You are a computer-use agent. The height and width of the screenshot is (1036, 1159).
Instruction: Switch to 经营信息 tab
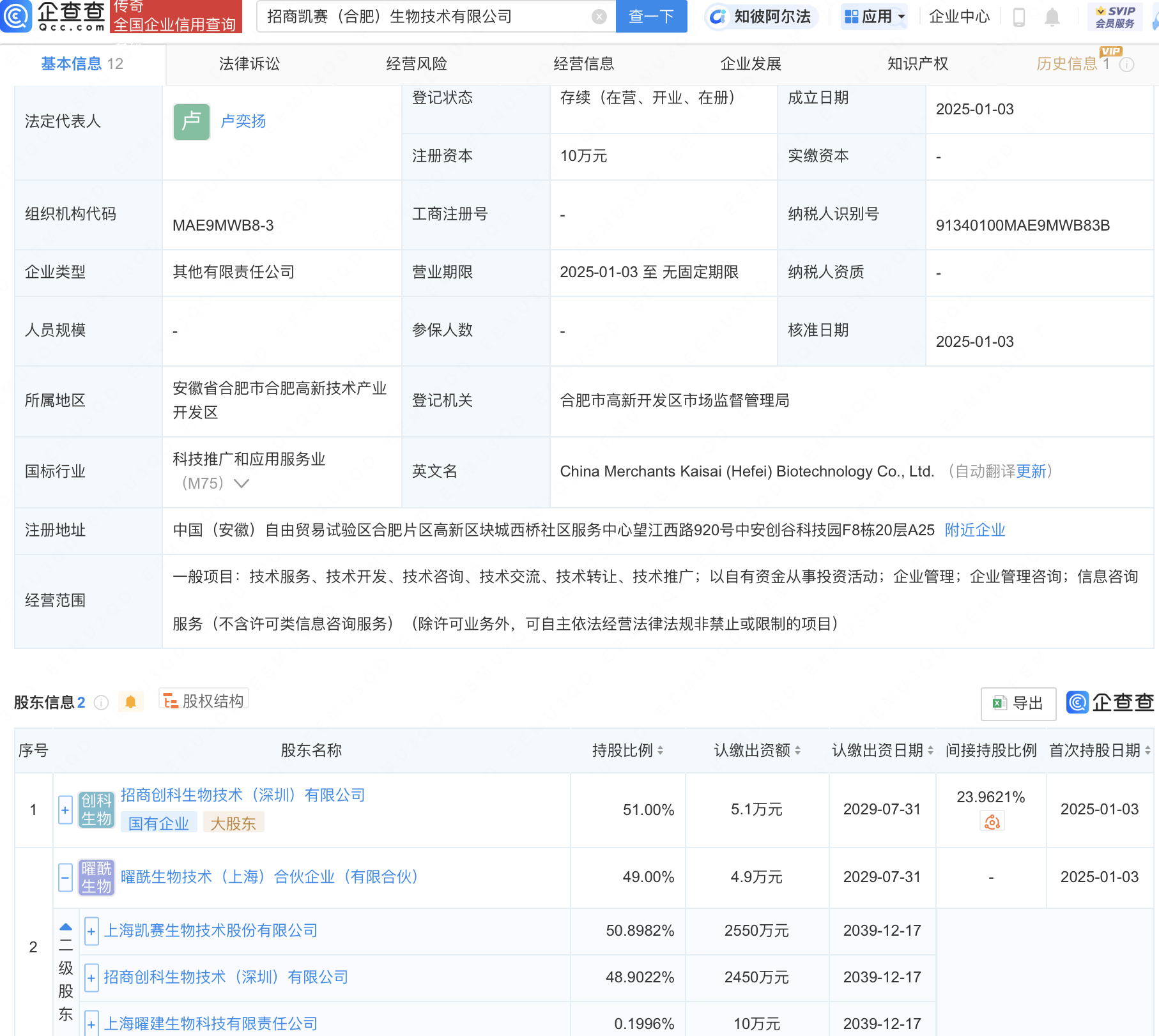coord(583,64)
